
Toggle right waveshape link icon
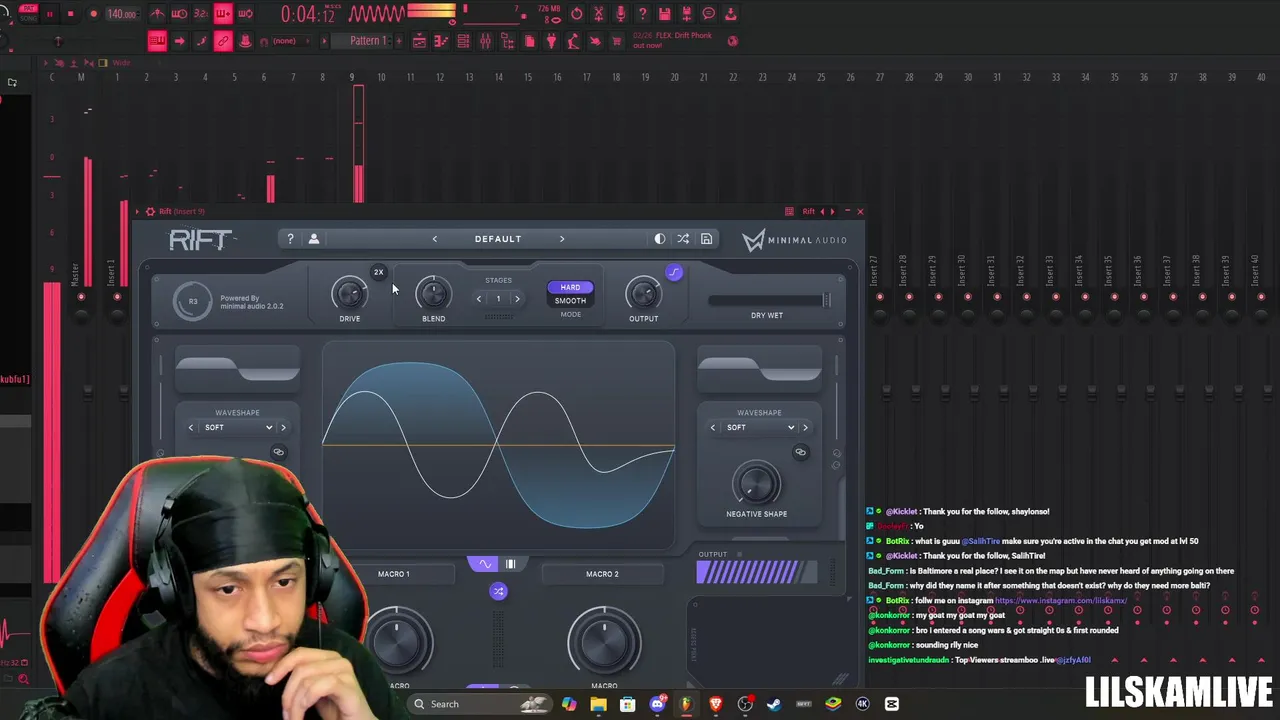800,452
